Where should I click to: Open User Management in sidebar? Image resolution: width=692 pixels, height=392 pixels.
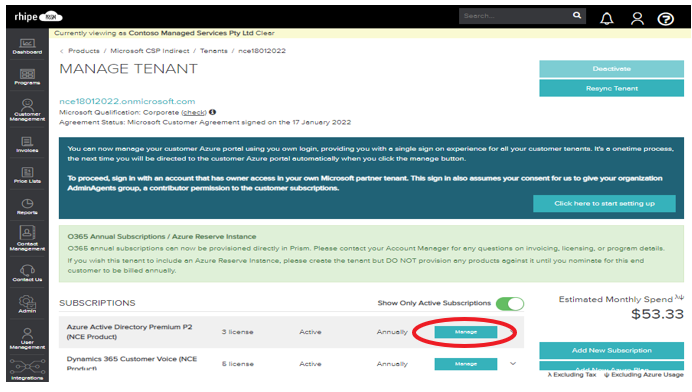point(27,339)
